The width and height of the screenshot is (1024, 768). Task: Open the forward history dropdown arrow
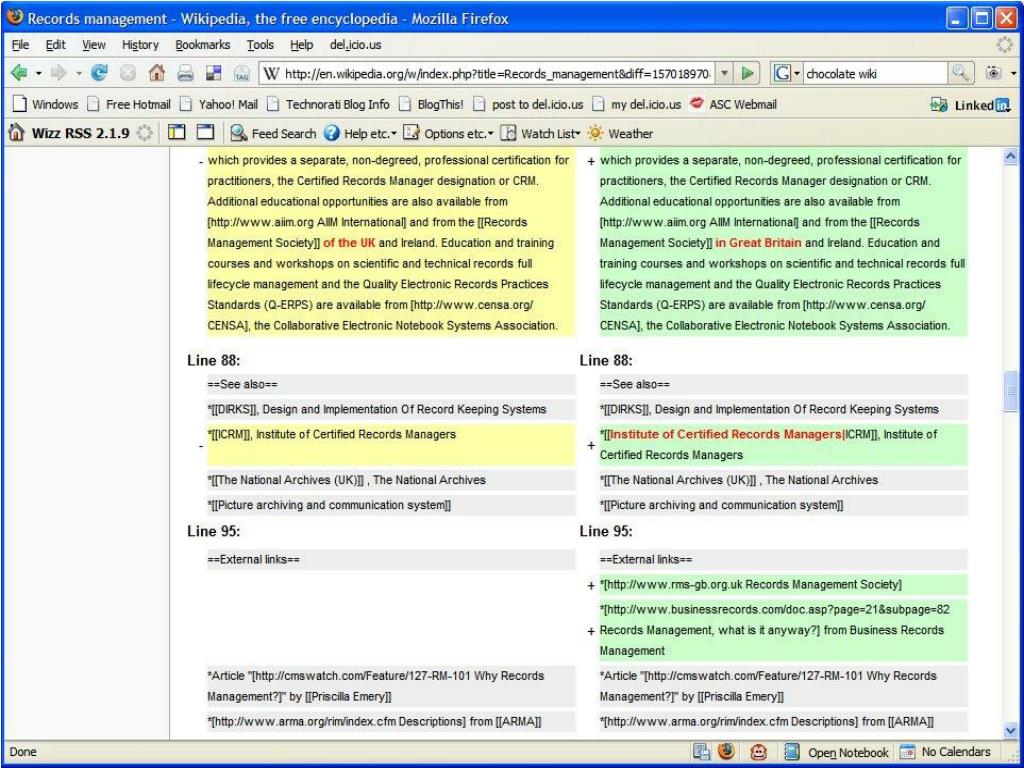point(78,73)
